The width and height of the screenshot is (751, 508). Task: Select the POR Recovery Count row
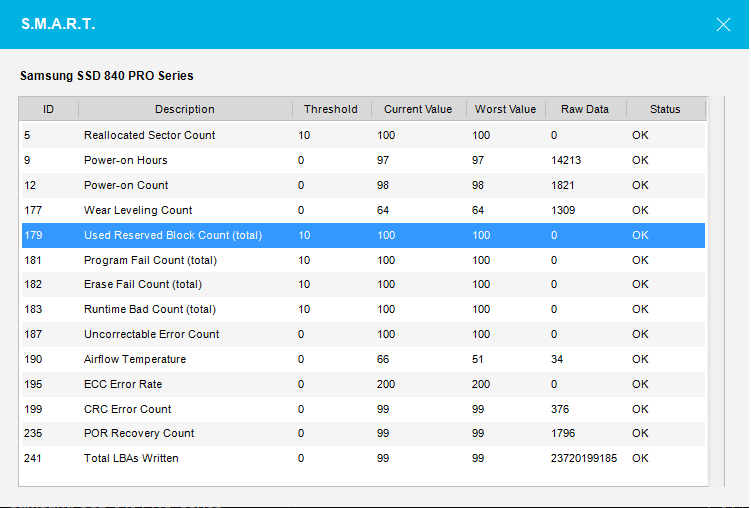point(363,433)
